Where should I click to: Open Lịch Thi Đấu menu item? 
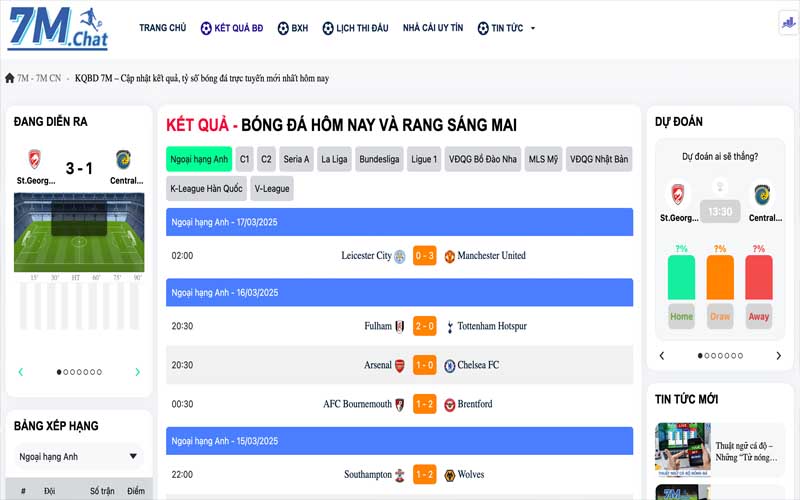[355, 28]
